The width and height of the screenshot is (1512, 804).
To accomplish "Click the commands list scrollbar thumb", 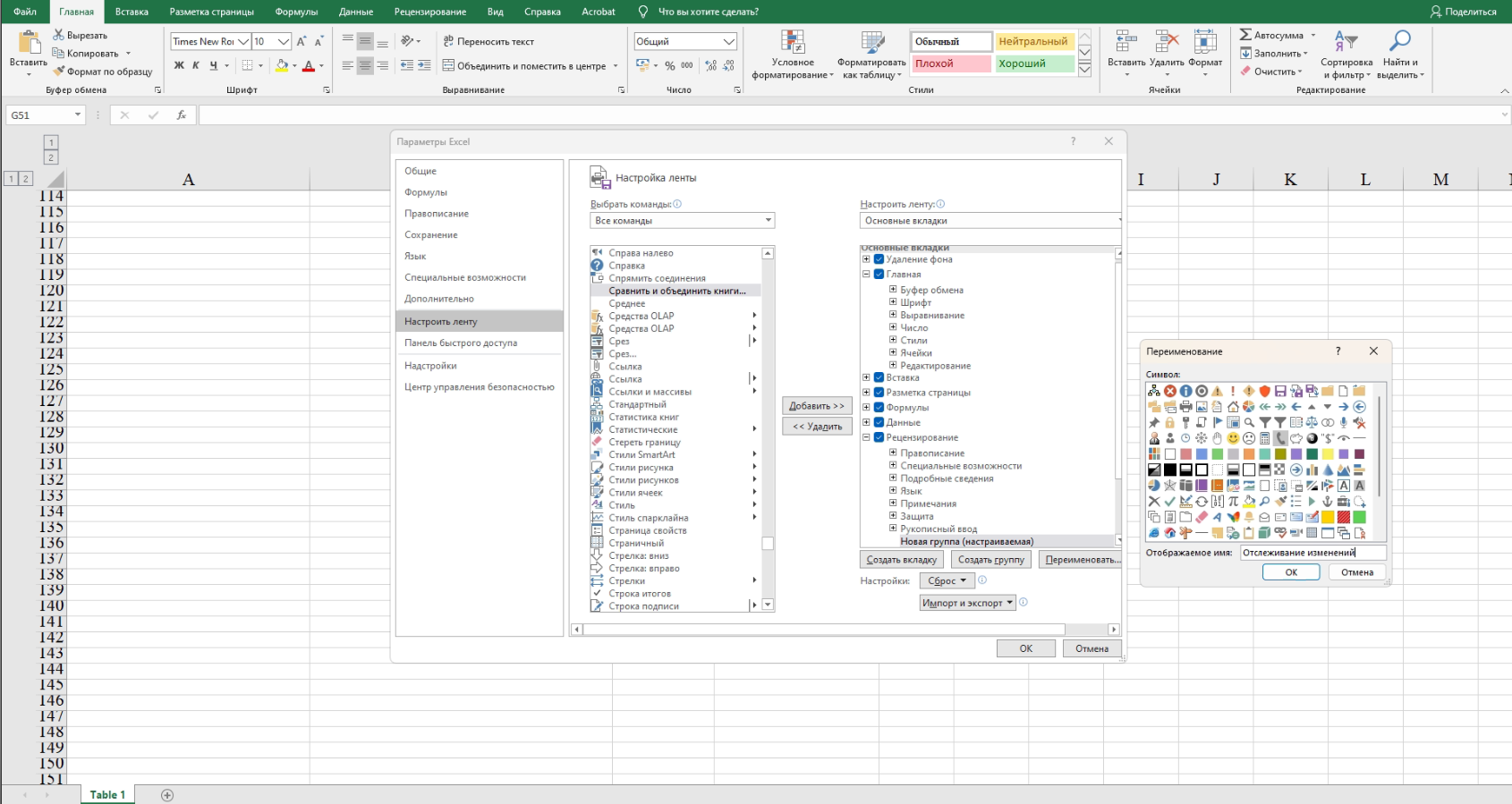I will tap(768, 543).
